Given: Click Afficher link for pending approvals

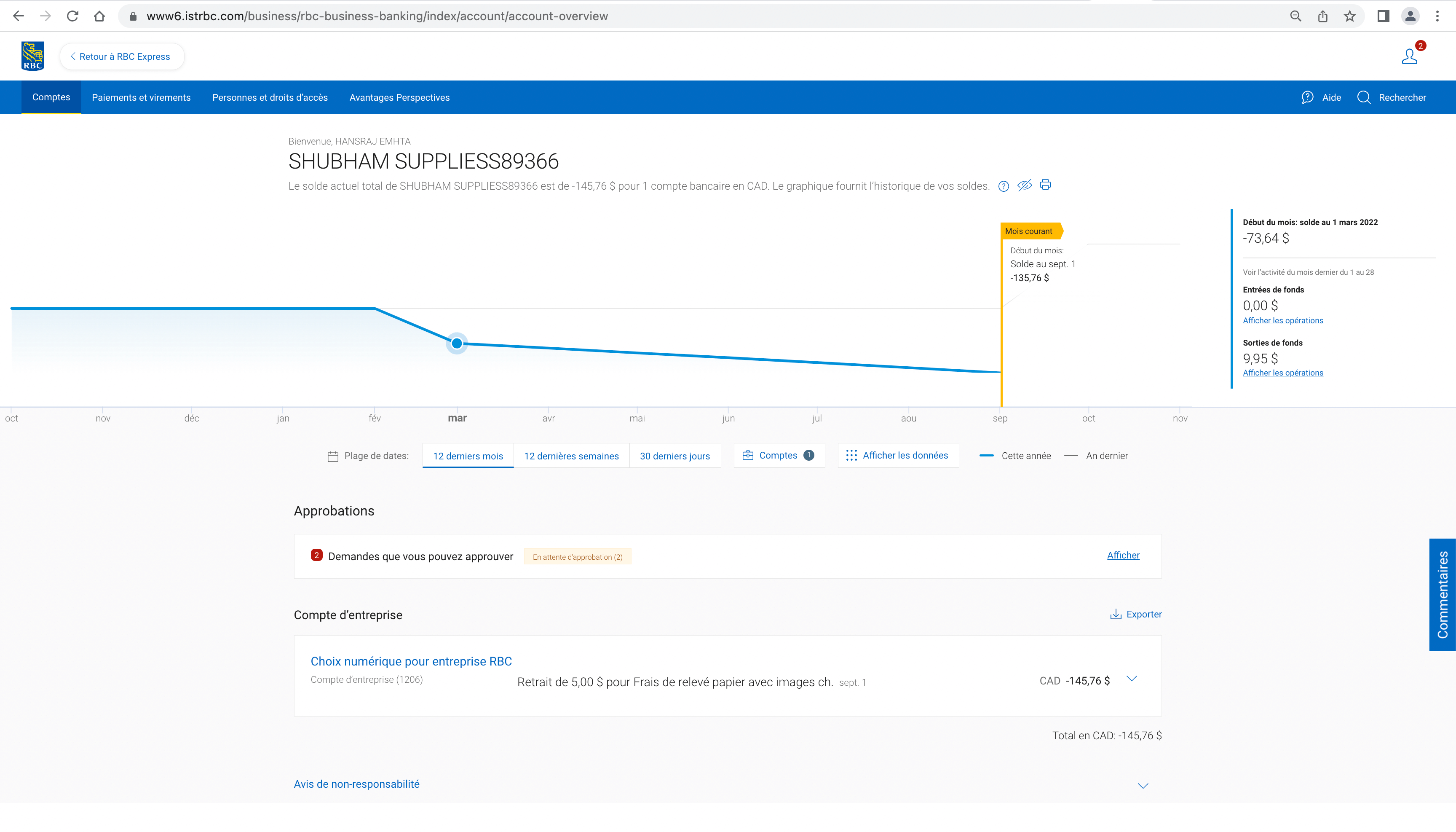Looking at the screenshot, I should (1123, 556).
